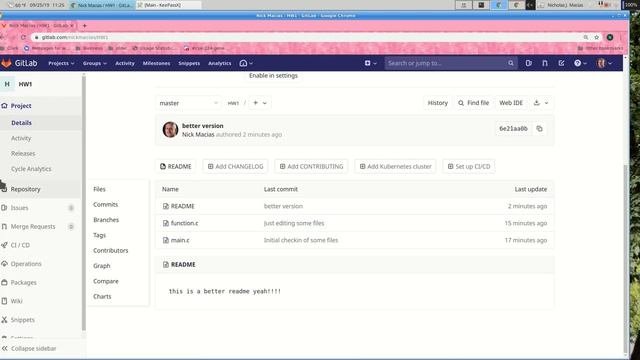The image size is (640, 360).
Task: Open the Issues icon in top navbar
Action: point(529,63)
